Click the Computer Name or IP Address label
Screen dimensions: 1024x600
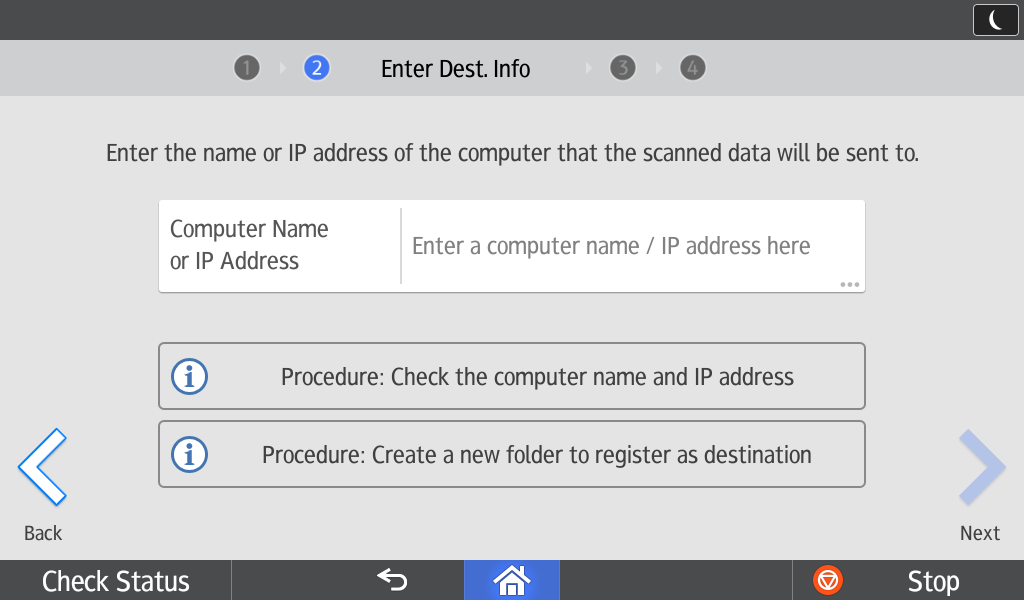(249, 245)
